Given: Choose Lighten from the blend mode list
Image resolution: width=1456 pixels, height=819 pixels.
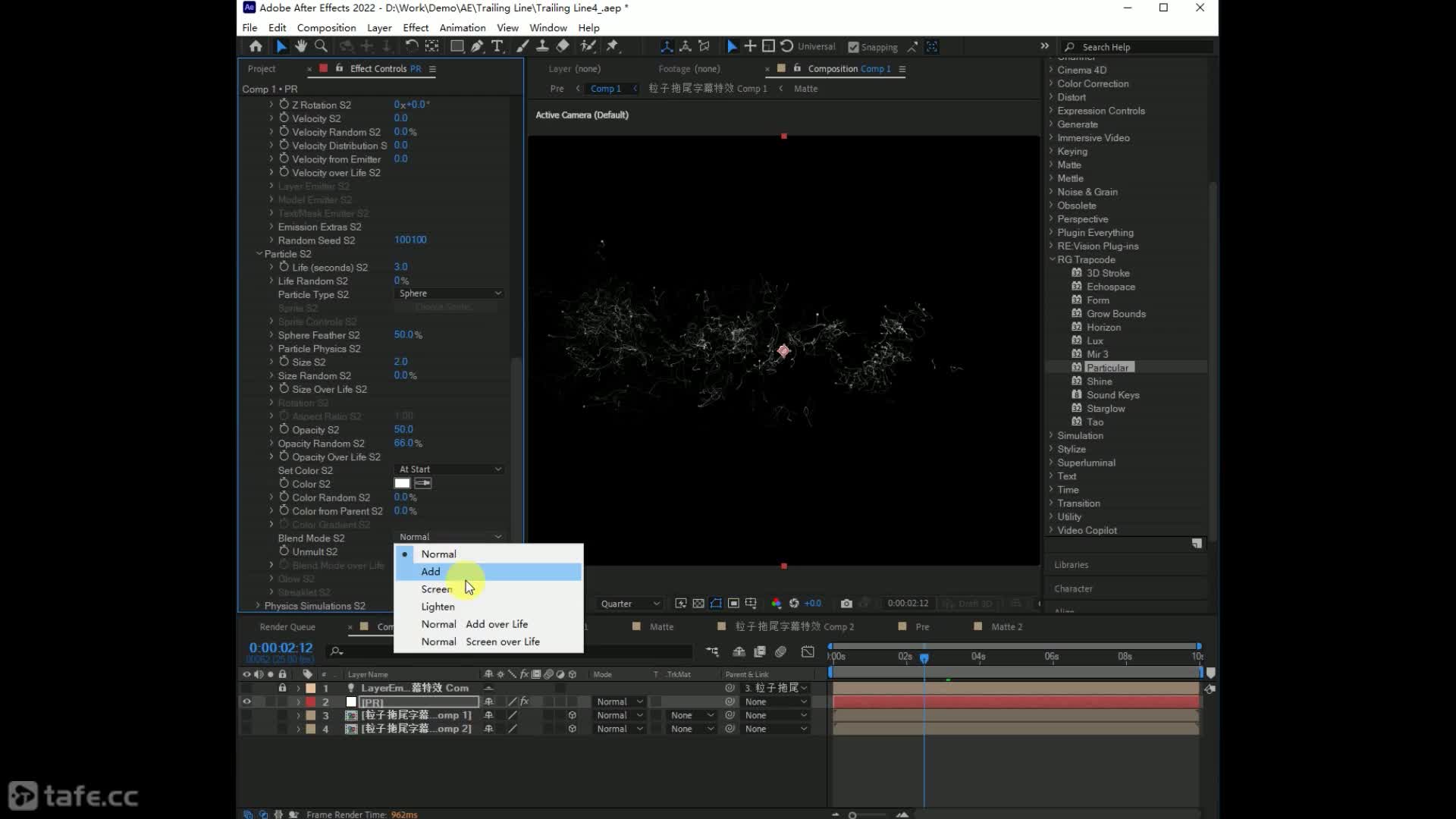Looking at the screenshot, I should pyautogui.click(x=488, y=607).
